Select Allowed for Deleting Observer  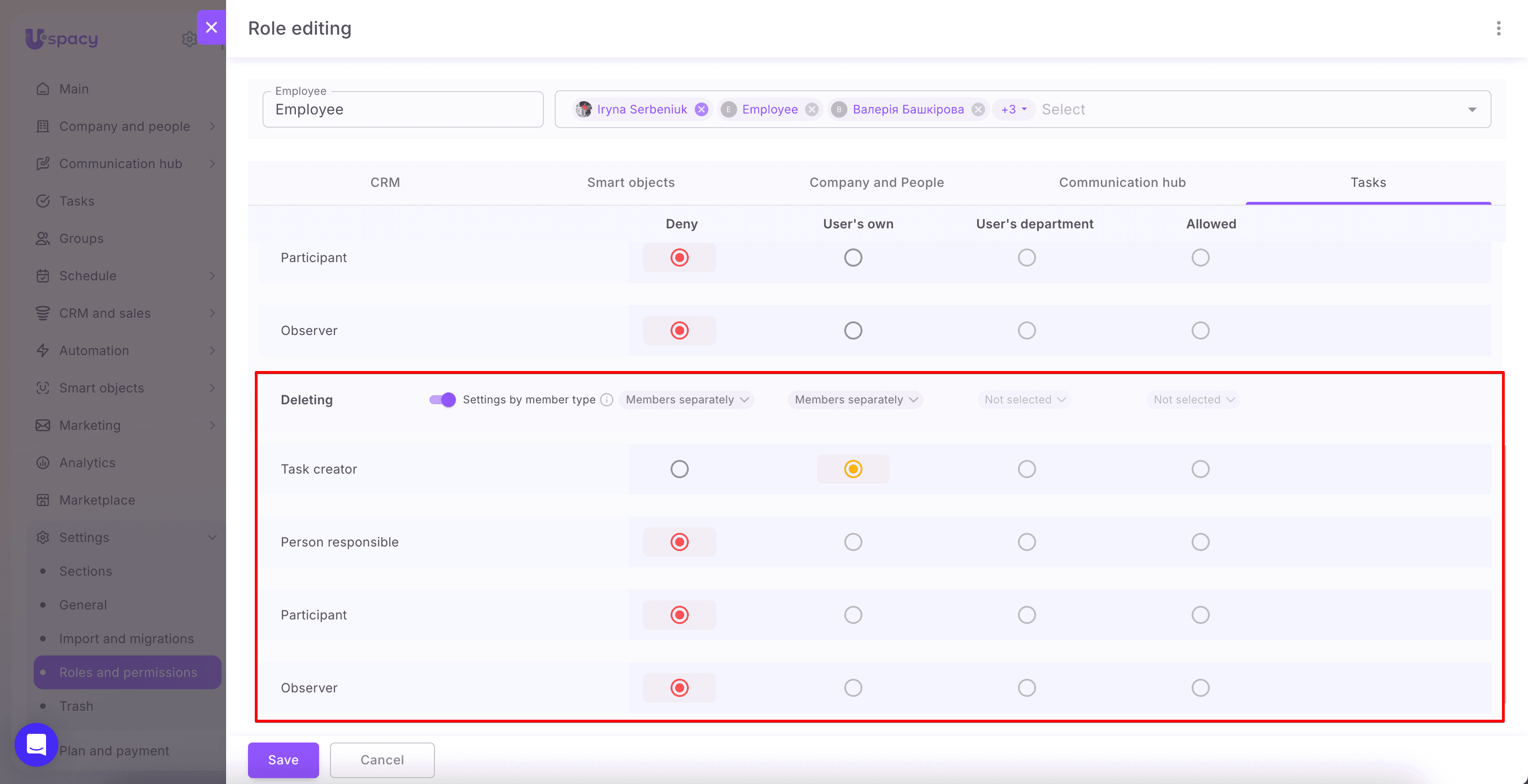point(1201,688)
